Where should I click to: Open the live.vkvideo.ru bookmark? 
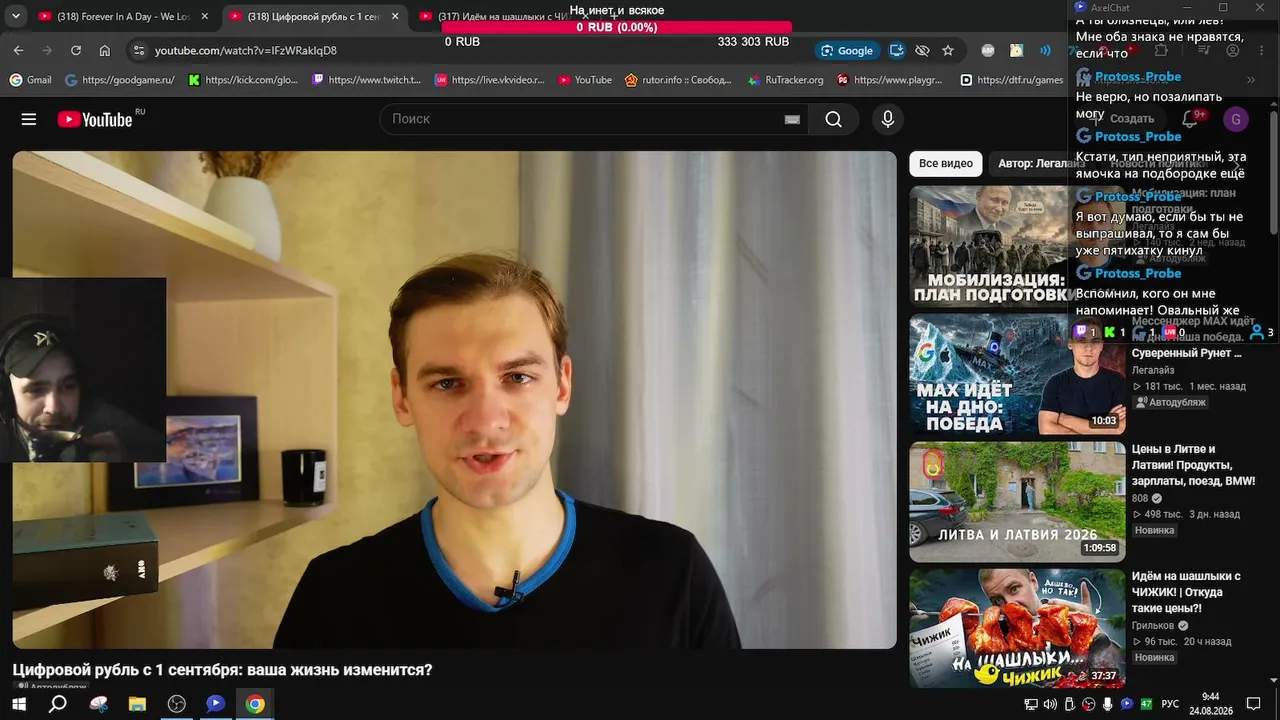tap(490, 80)
